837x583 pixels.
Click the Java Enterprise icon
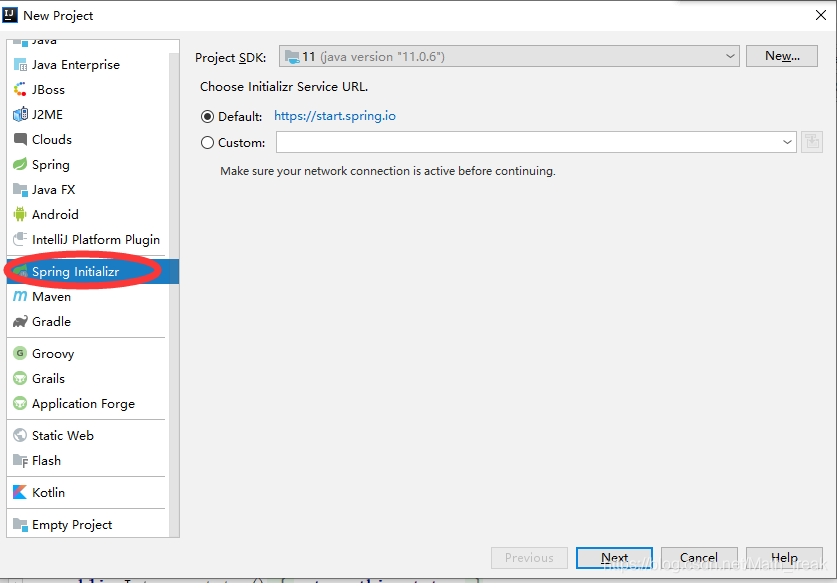click(20, 65)
